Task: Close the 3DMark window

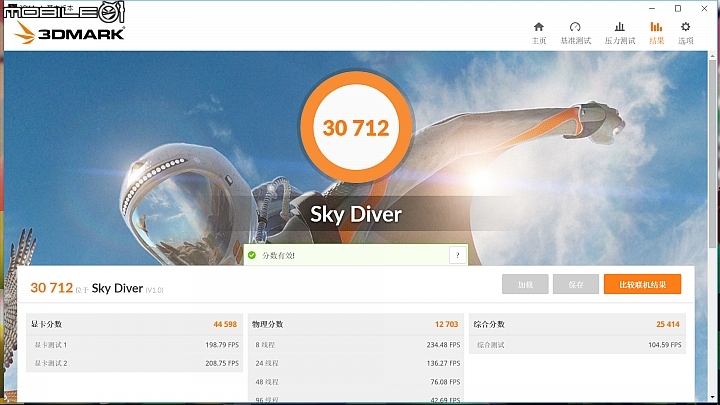Action: pos(704,9)
